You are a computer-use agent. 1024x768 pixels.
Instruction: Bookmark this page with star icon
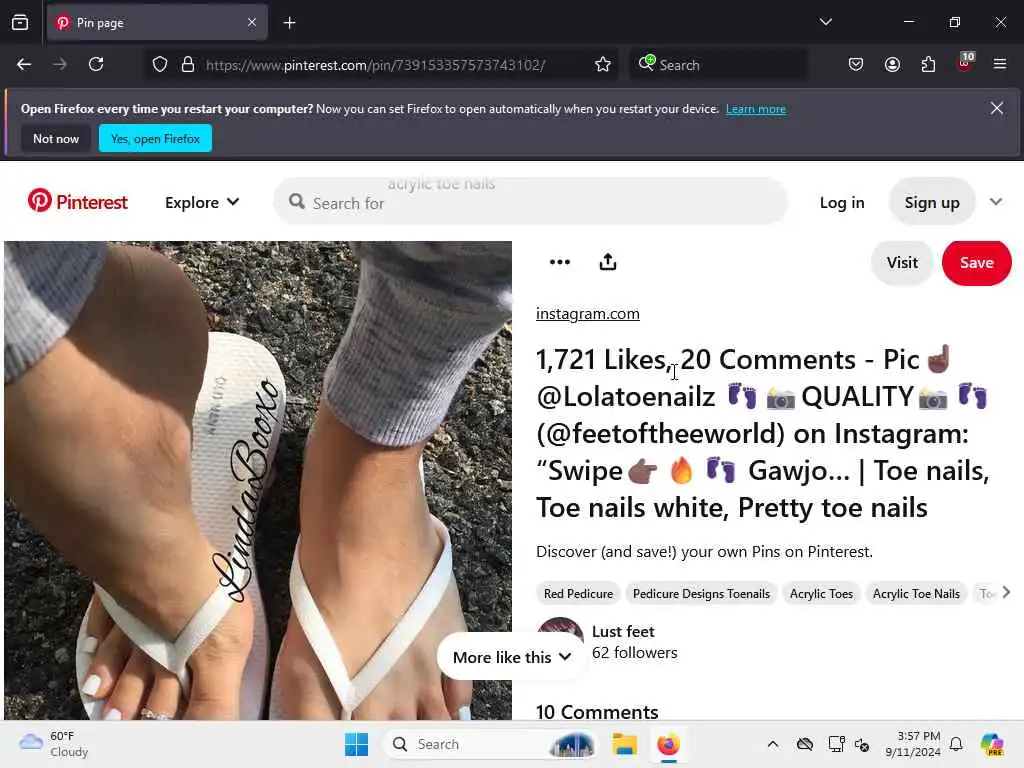pyautogui.click(x=603, y=65)
